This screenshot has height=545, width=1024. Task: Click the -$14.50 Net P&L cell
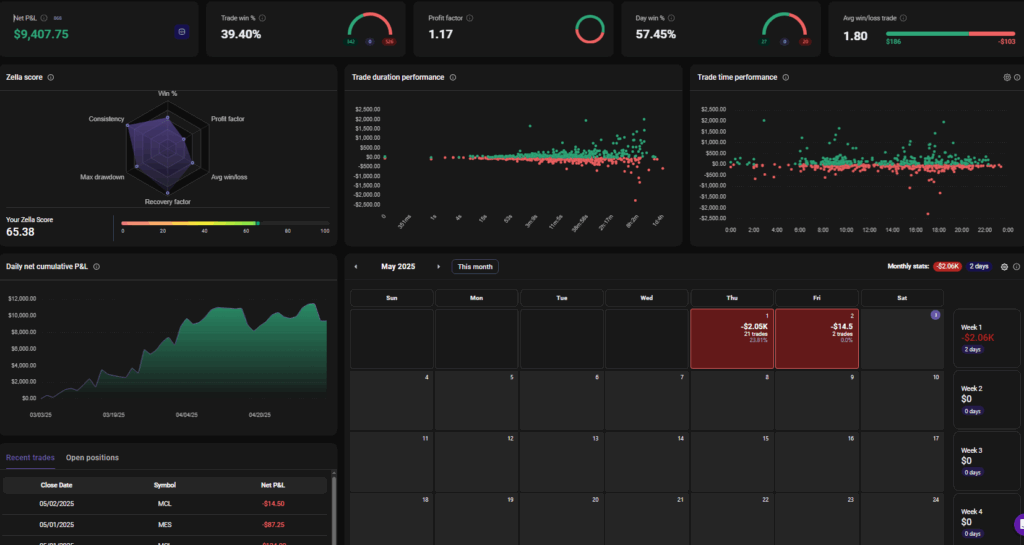tap(273, 504)
